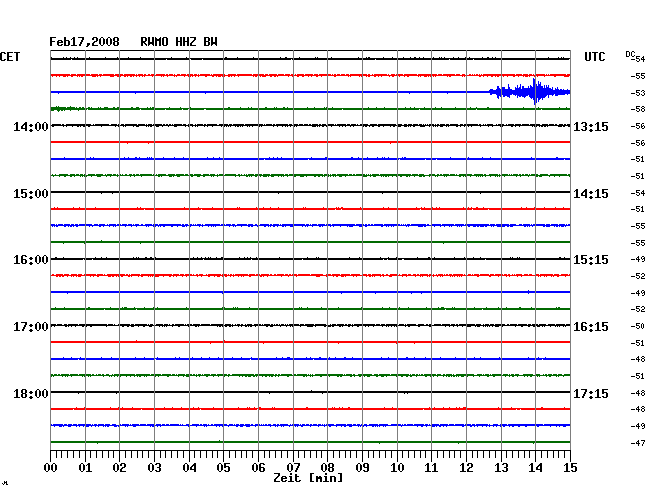Click the station label RWMO HHZ BW
Screen dimensions: 650x494
tap(179, 42)
